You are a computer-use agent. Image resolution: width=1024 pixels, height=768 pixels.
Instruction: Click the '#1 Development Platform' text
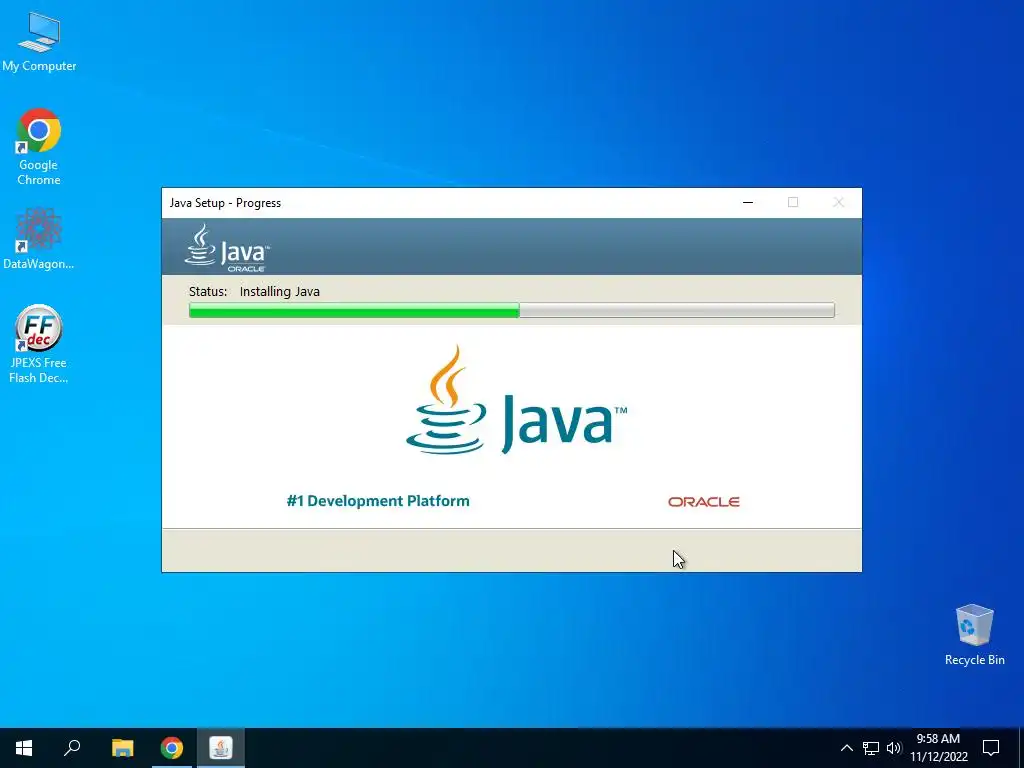[x=378, y=501]
